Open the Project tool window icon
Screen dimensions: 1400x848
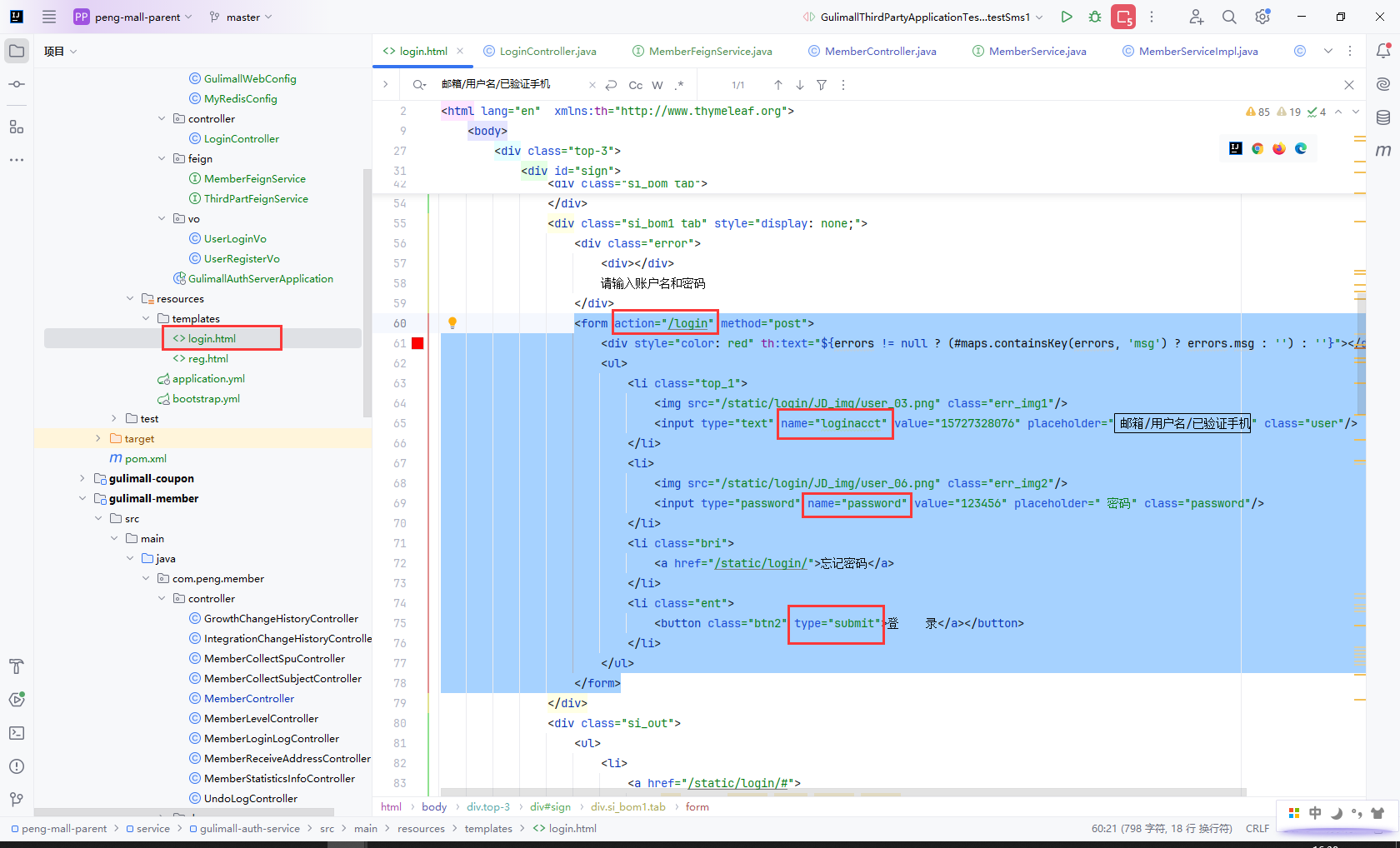pos(17,51)
